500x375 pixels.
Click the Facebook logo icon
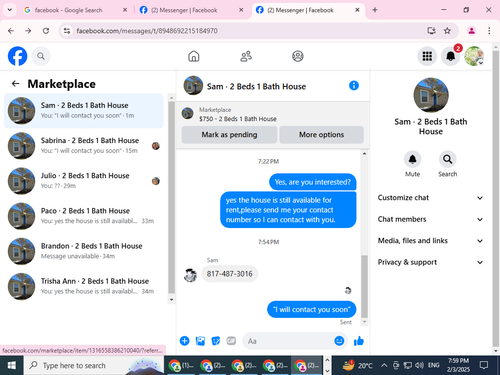coord(17,56)
